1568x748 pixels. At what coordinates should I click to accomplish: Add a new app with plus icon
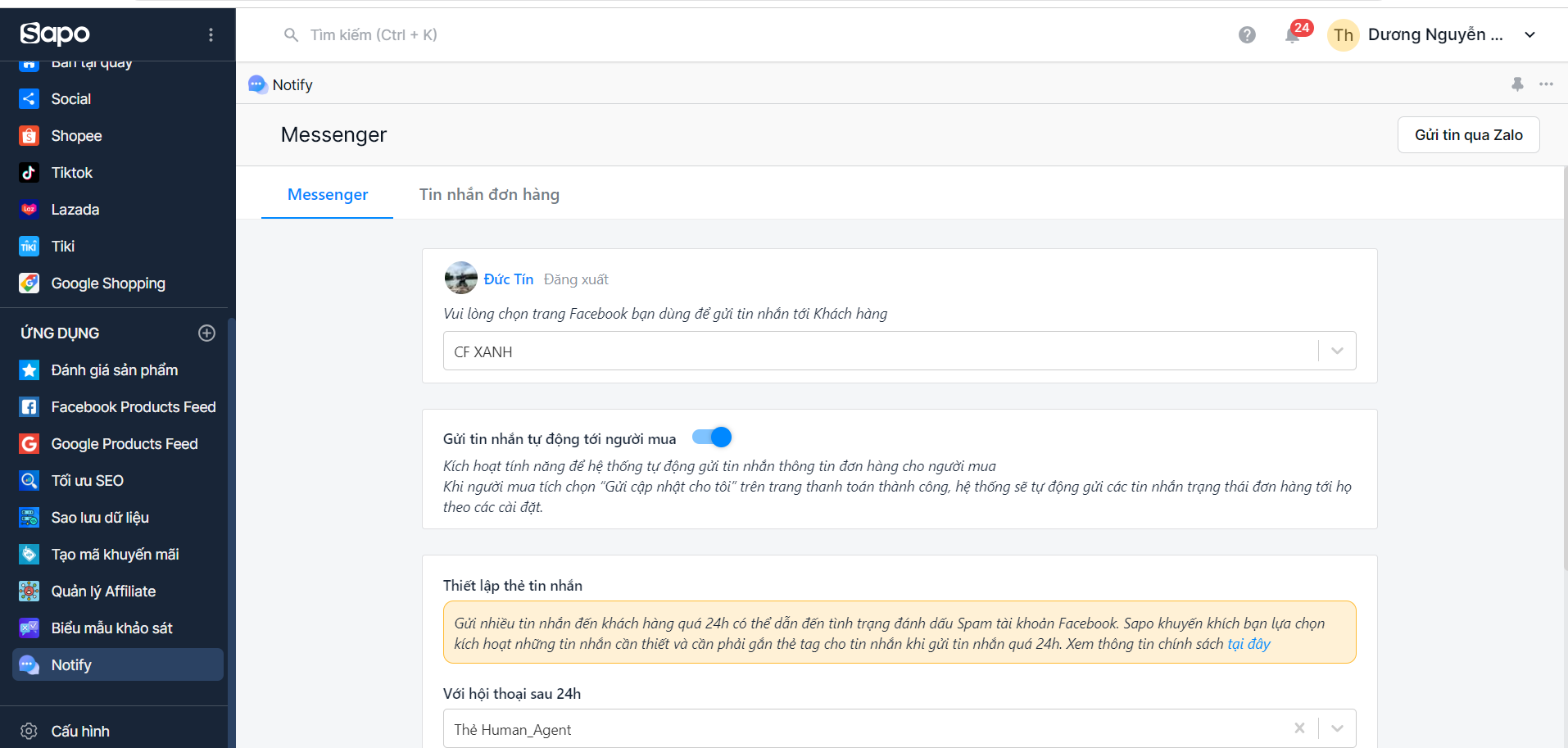206,333
